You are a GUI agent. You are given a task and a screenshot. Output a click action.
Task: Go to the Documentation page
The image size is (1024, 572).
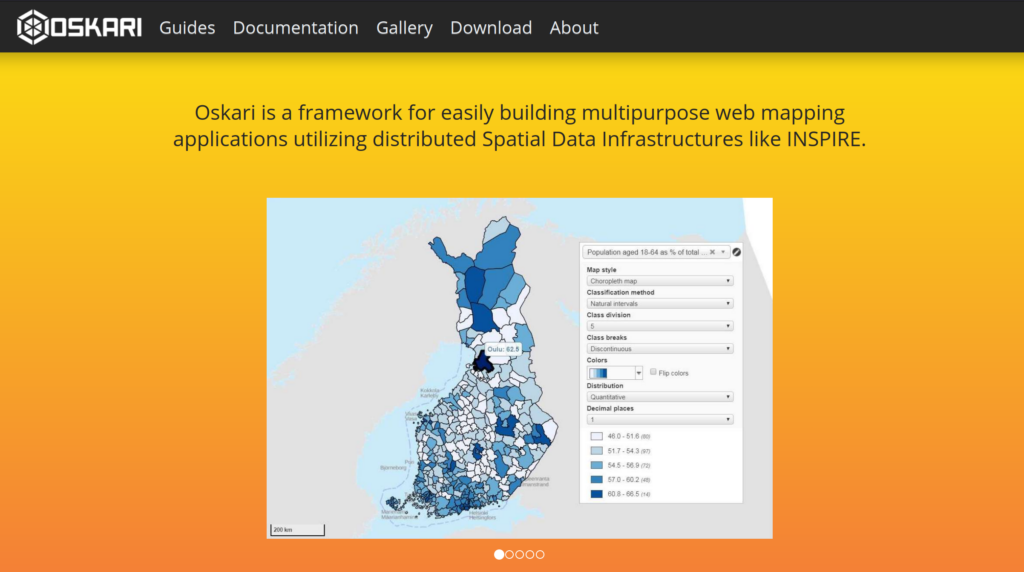point(295,28)
